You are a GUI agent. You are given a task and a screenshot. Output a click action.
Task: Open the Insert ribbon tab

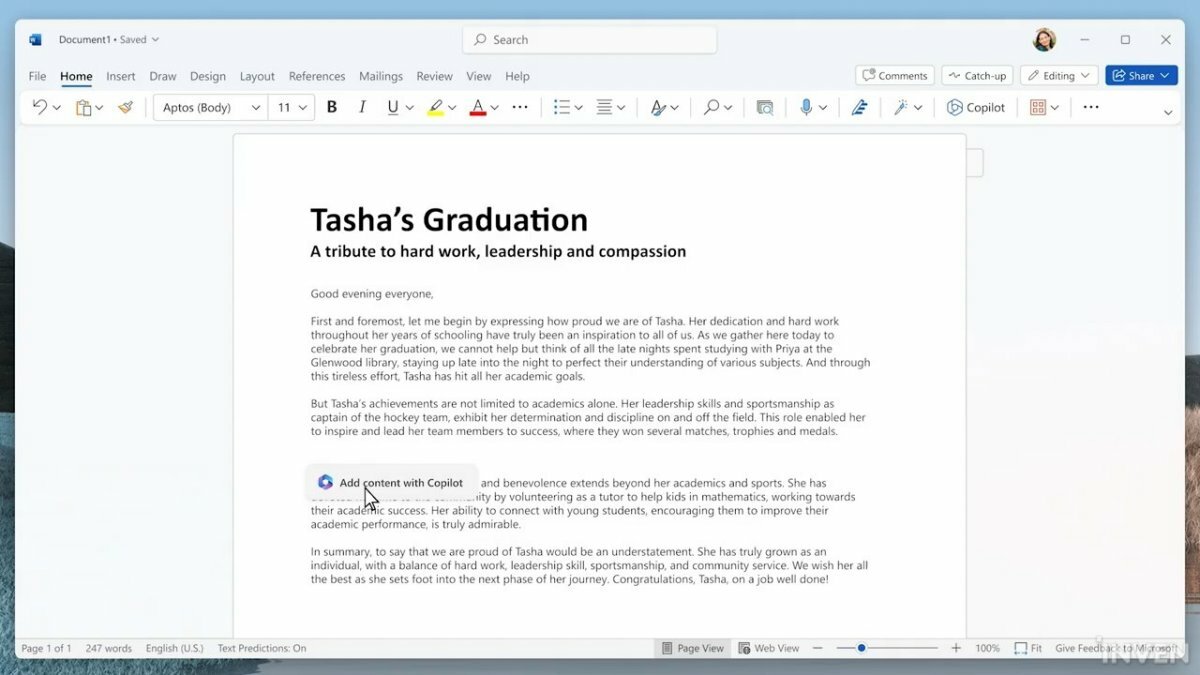pyautogui.click(x=121, y=76)
